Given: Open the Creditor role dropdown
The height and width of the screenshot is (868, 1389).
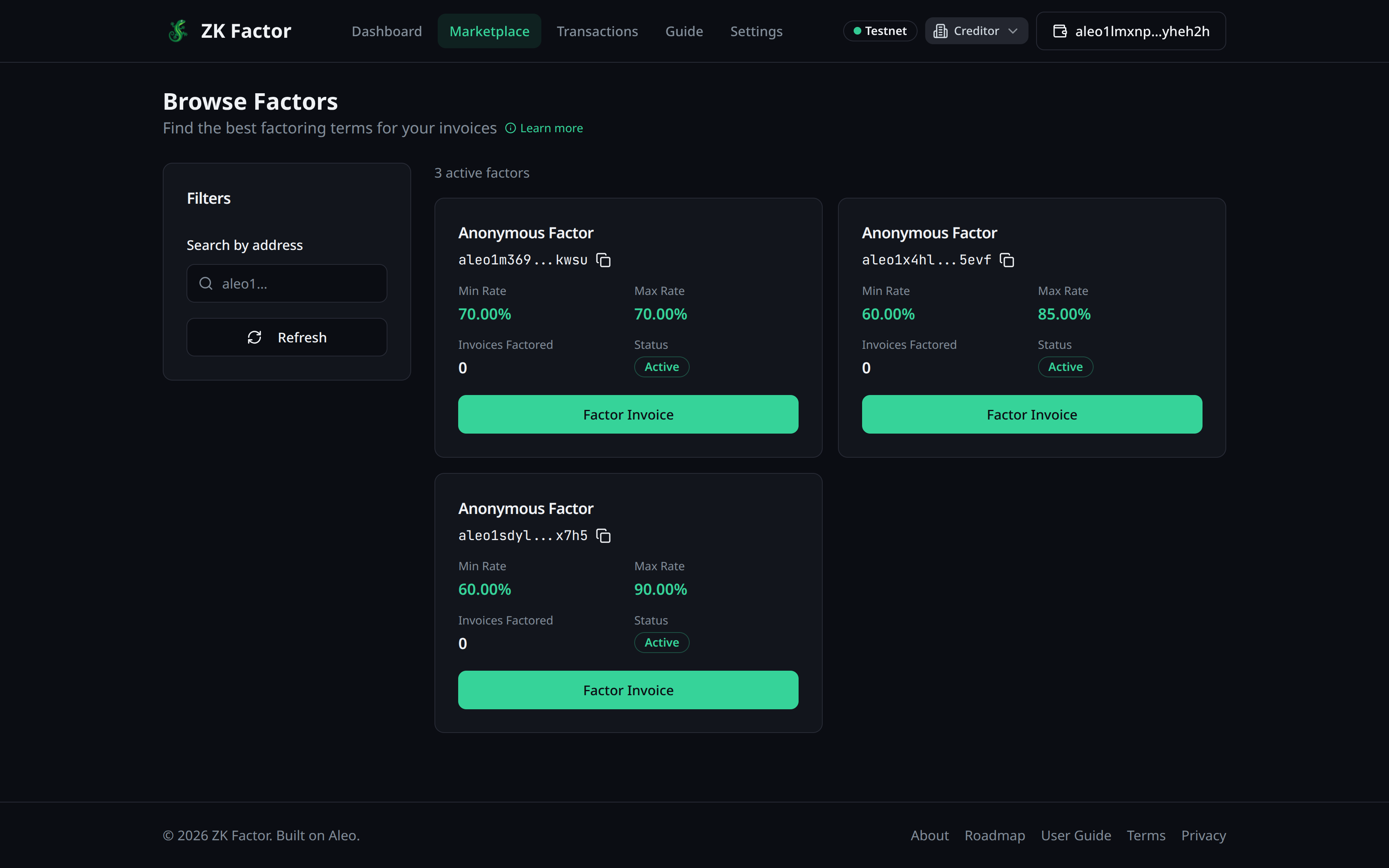Looking at the screenshot, I should click(976, 31).
